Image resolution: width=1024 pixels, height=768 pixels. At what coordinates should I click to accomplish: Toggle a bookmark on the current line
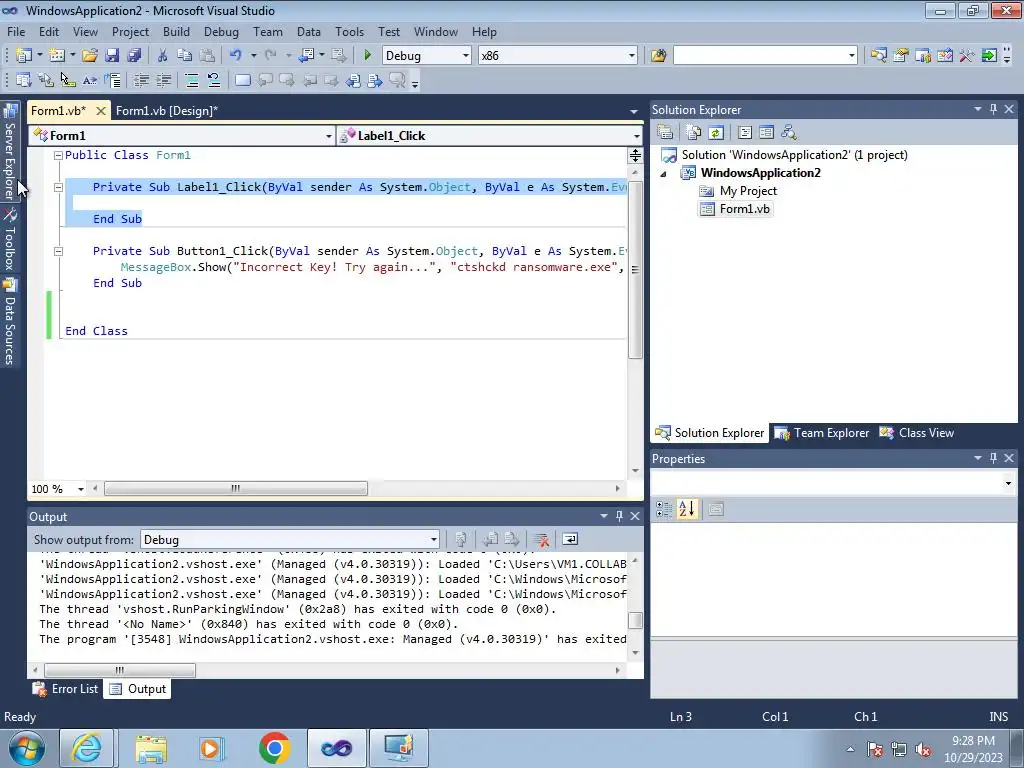(242, 80)
